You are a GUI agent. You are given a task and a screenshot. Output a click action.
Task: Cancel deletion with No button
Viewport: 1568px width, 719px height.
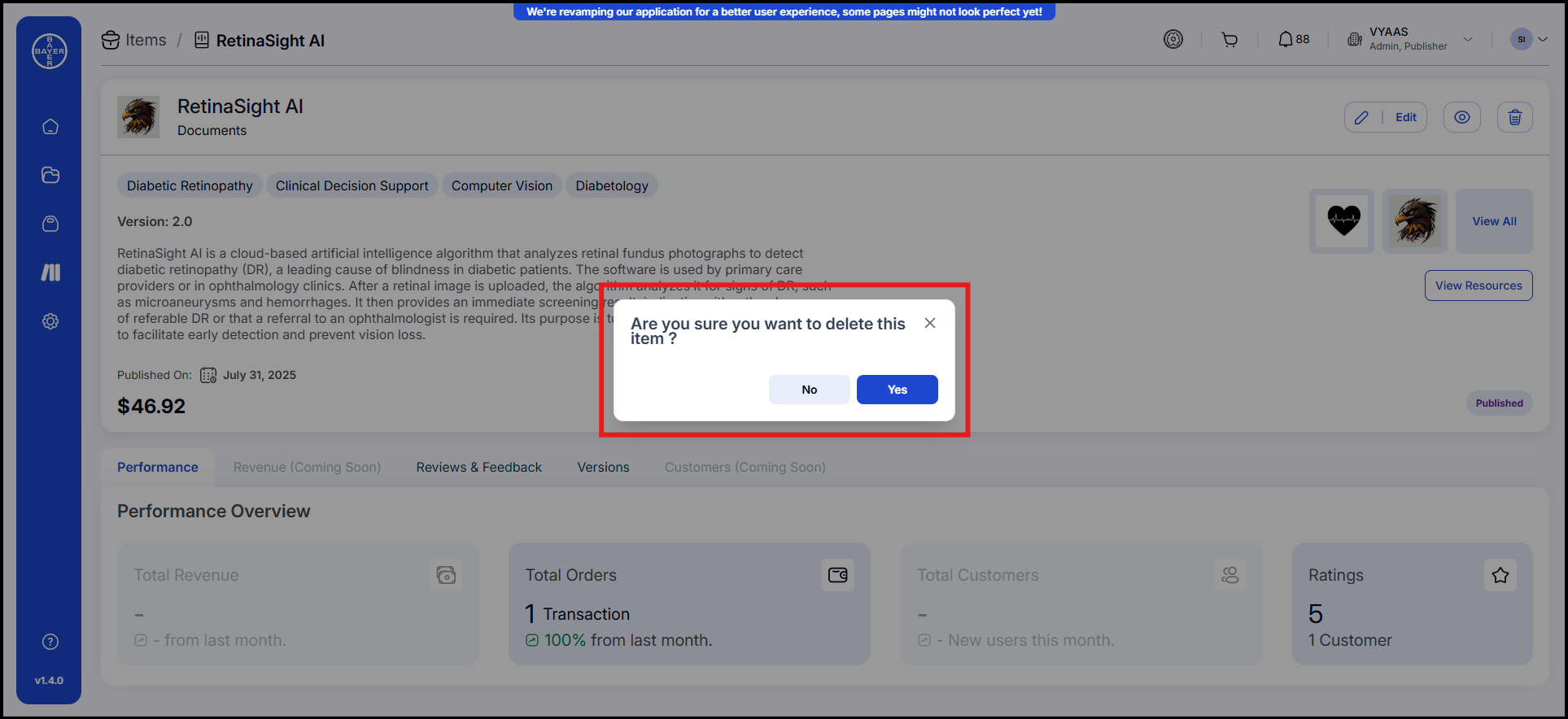tap(810, 390)
